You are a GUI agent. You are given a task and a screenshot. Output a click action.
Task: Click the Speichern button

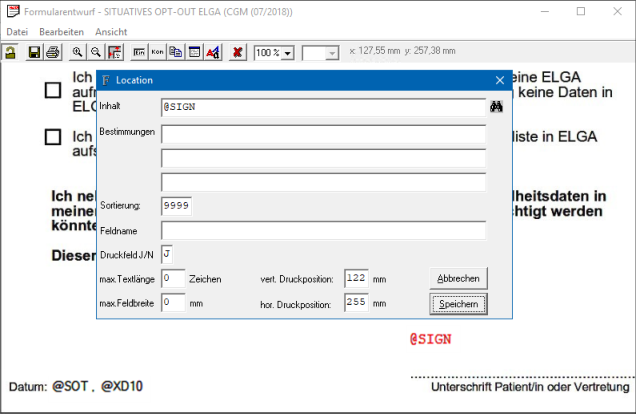click(458, 304)
